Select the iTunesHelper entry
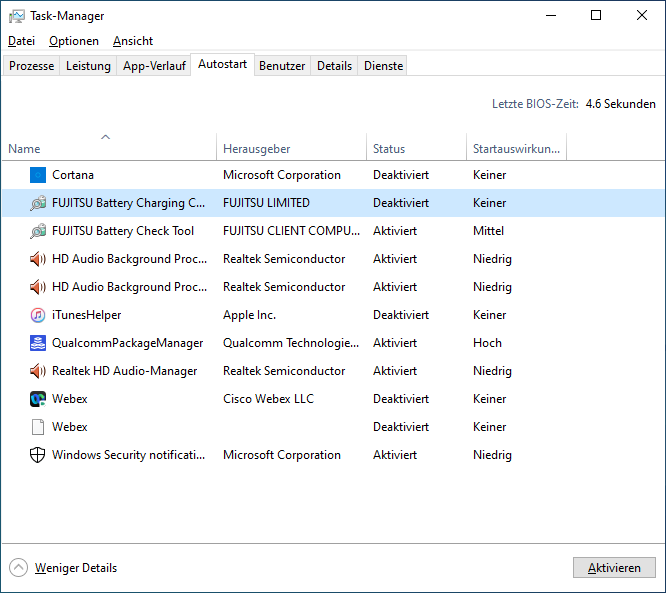The image size is (666, 593). point(87,315)
